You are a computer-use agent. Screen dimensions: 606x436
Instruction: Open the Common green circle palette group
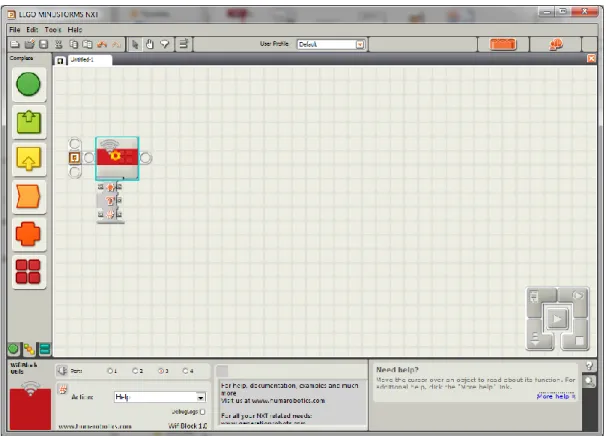28,84
